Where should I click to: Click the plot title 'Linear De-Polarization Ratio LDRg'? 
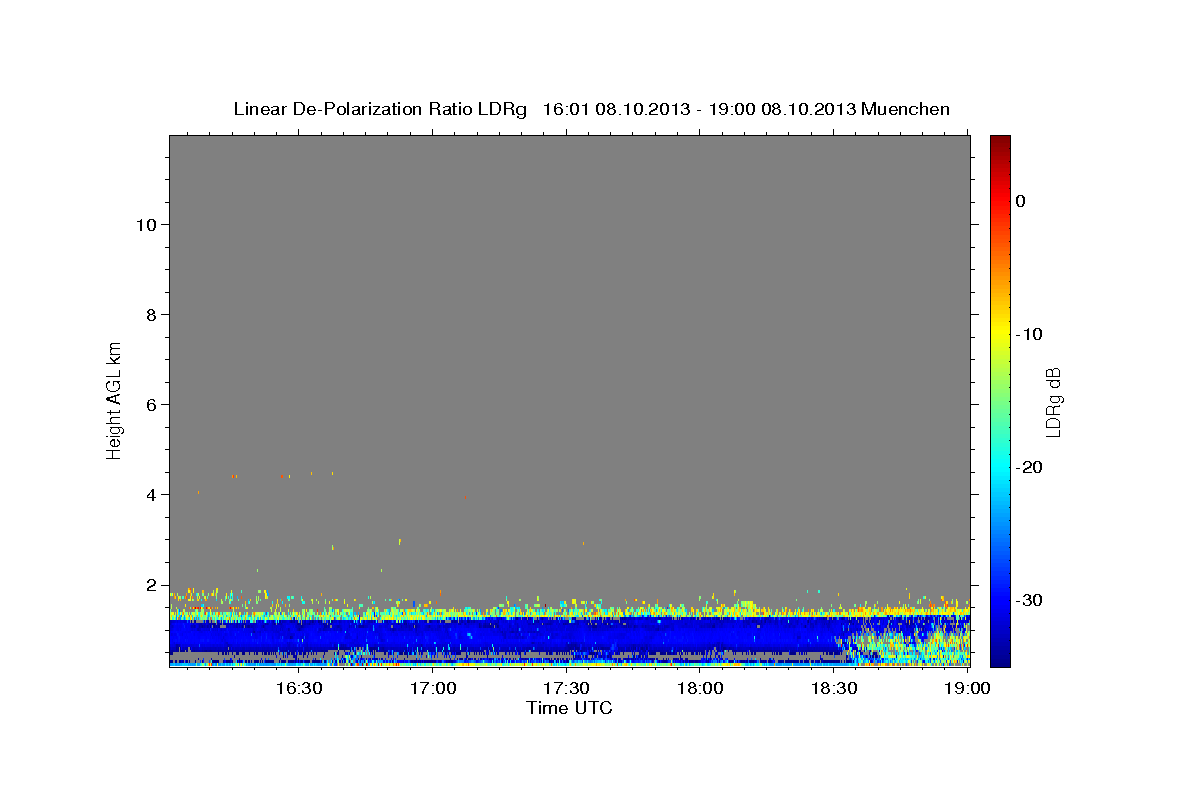pyautogui.click(x=379, y=109)
